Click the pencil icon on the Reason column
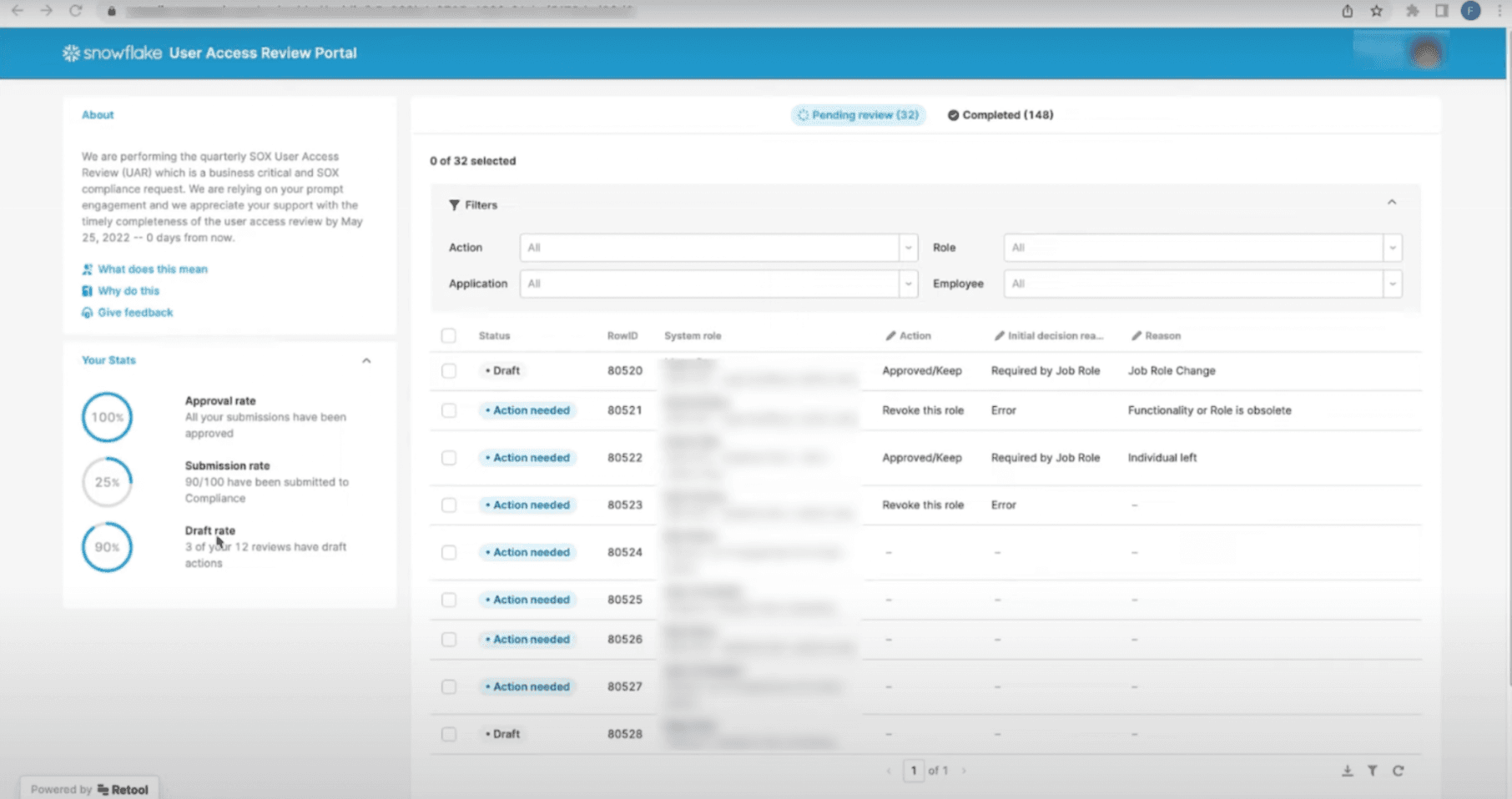This screenshot has width=1512, height=799. click(1136, 335)
